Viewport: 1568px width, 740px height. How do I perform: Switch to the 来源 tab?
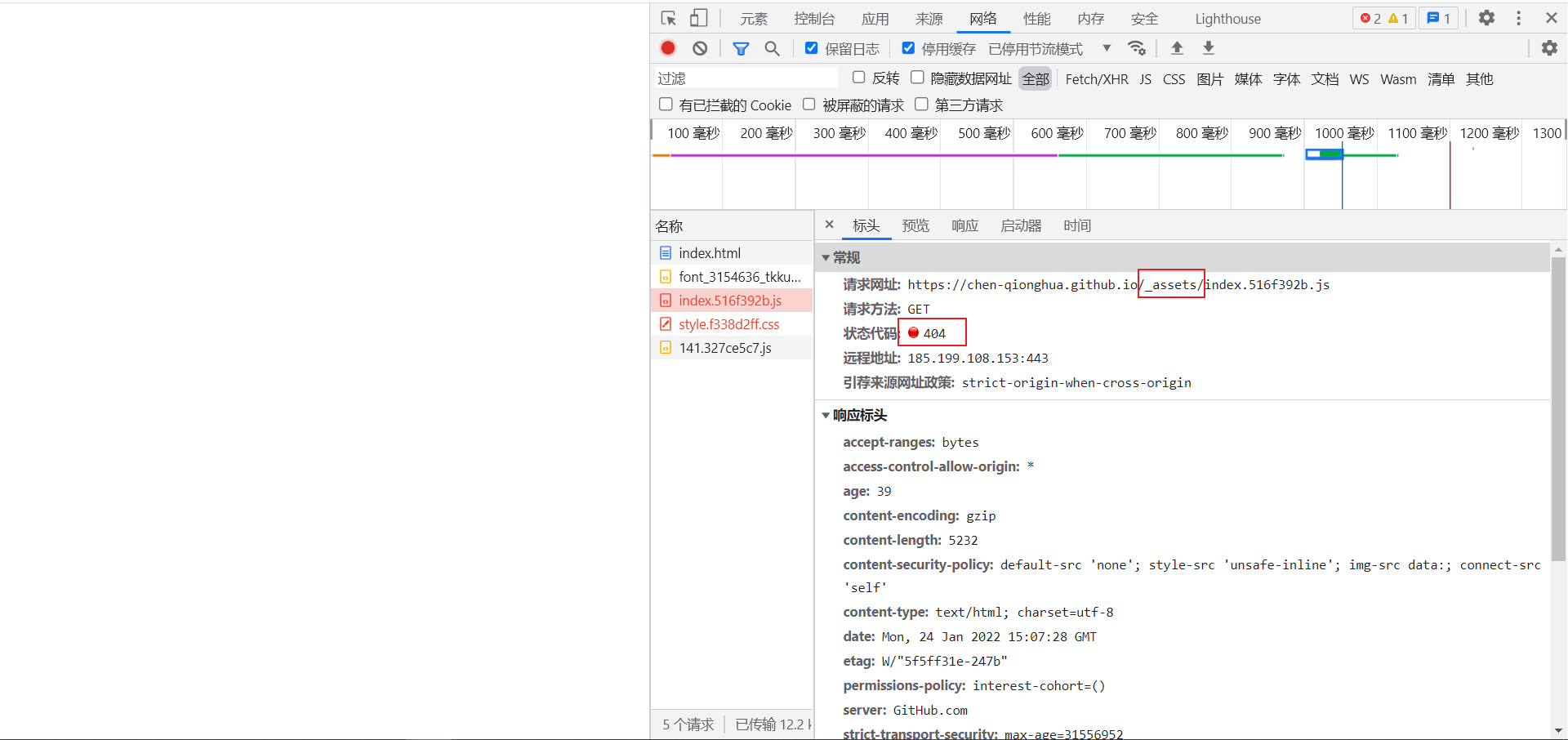pos(929,19)
